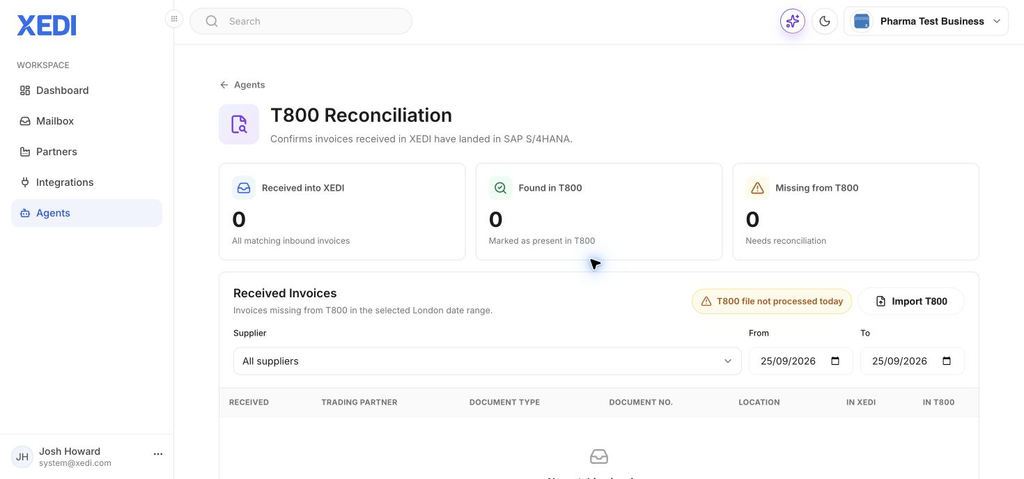Open Integrations in the sidebar
Screen dimensions: 1024x479
(86, 182)
